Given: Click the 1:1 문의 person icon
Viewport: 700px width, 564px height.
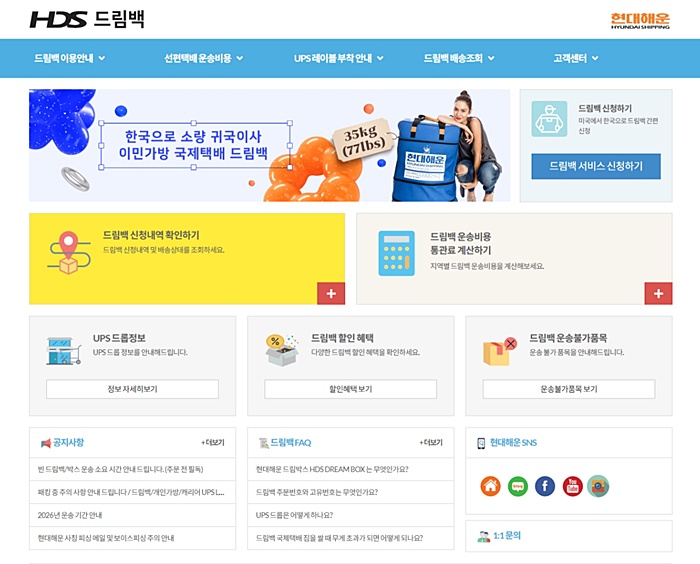Looking at the screenshot, I should (483, 536).
